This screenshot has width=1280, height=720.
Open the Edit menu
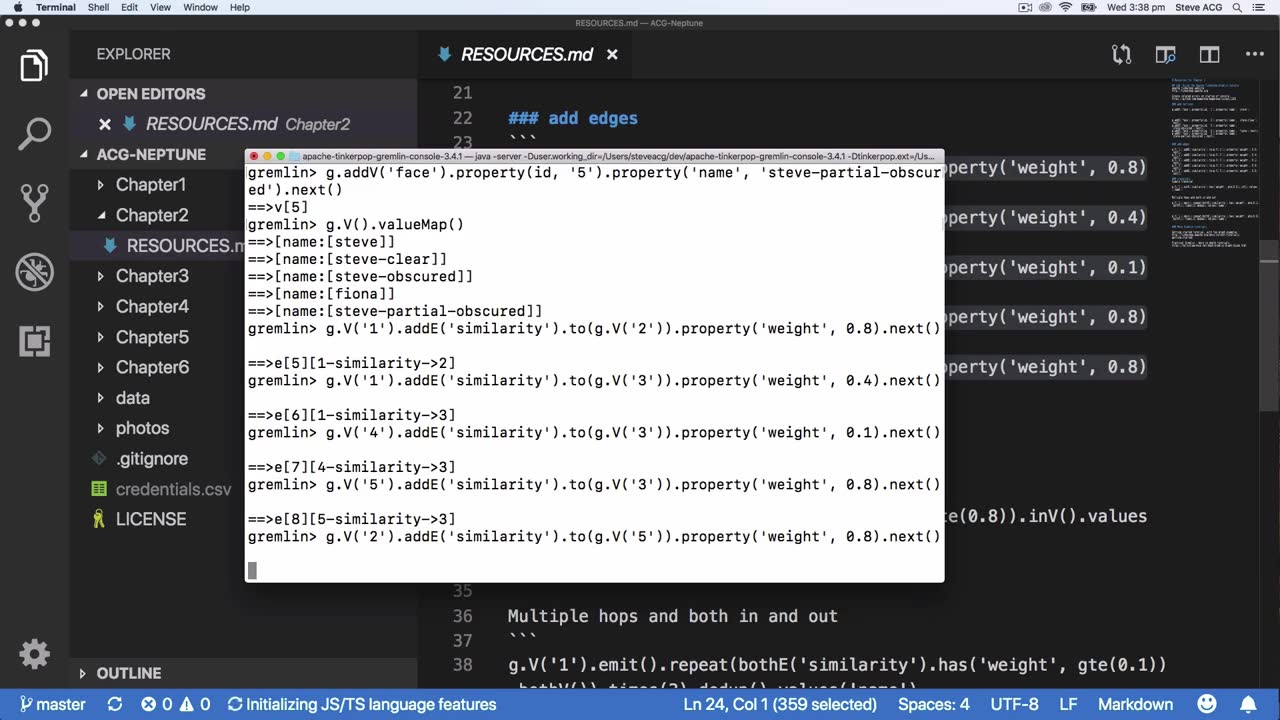tap(130, 7)
